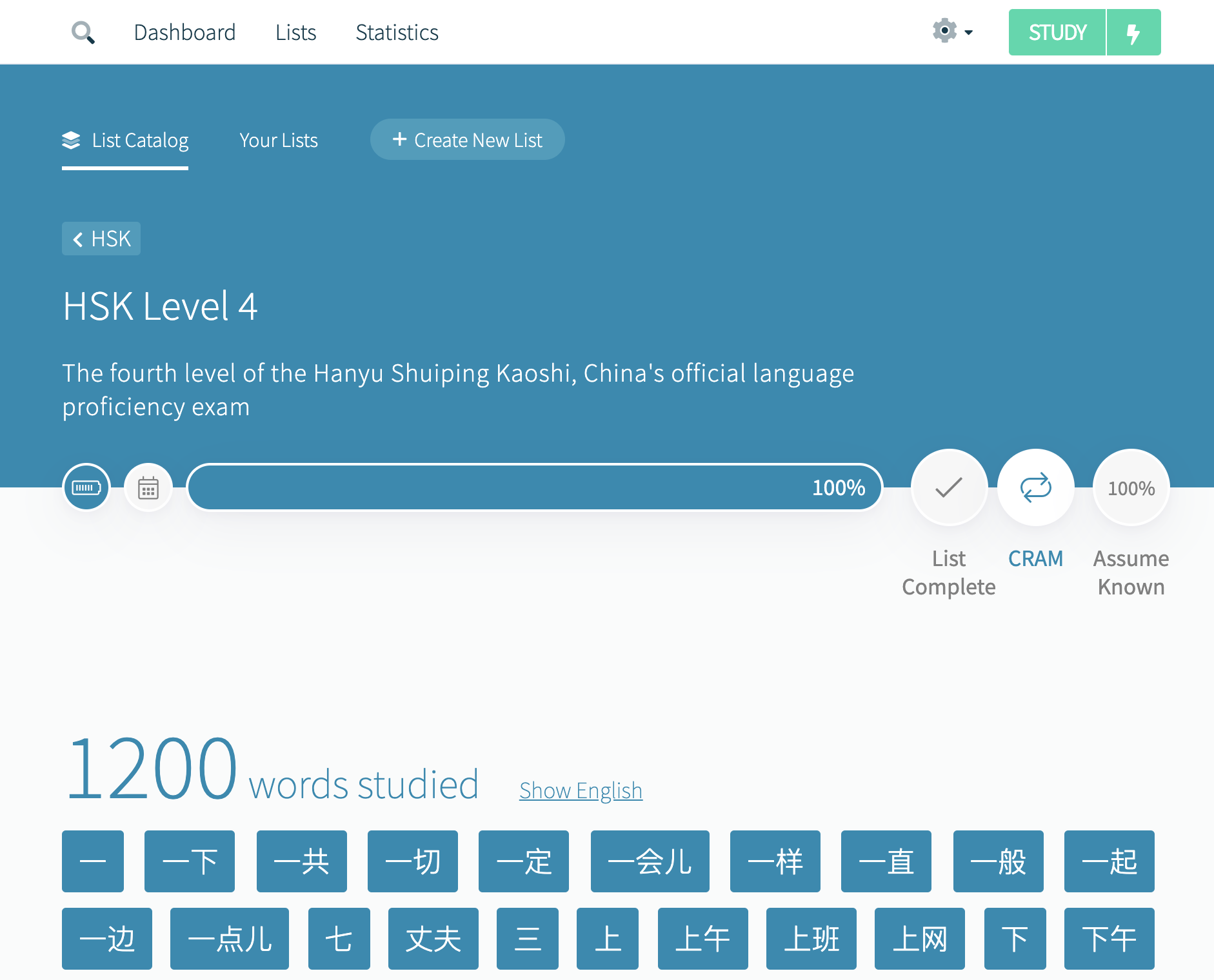Switch to List Catalog tab
Image resolution: width=1214 pixels, height=980 pixels.
[x=125, y=141]
